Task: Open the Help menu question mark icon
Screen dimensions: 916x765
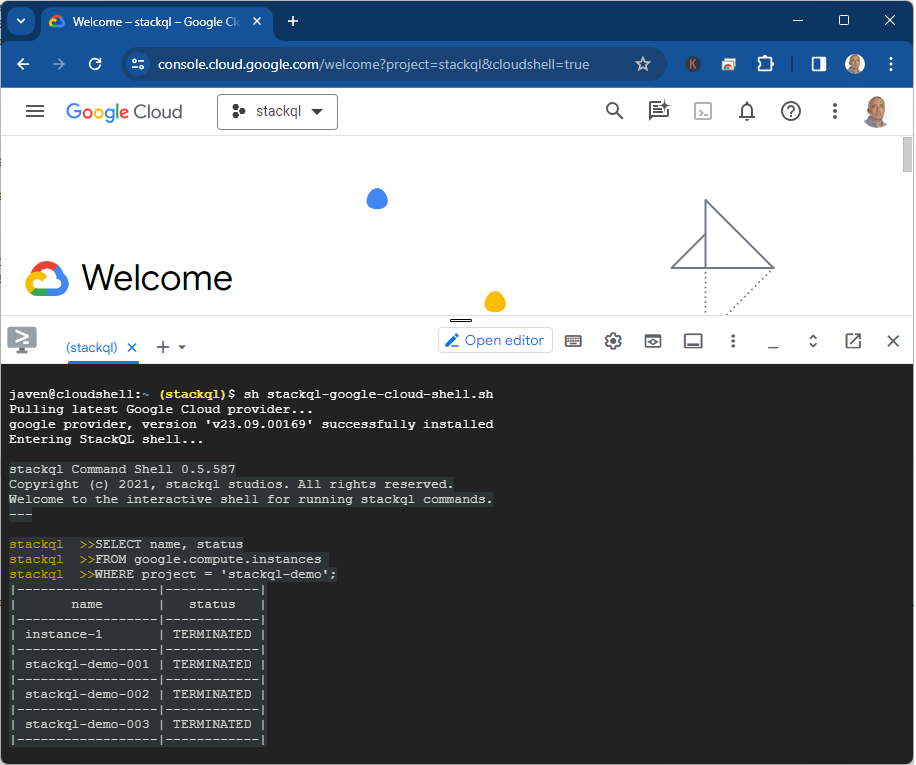Action: point(791,111)
